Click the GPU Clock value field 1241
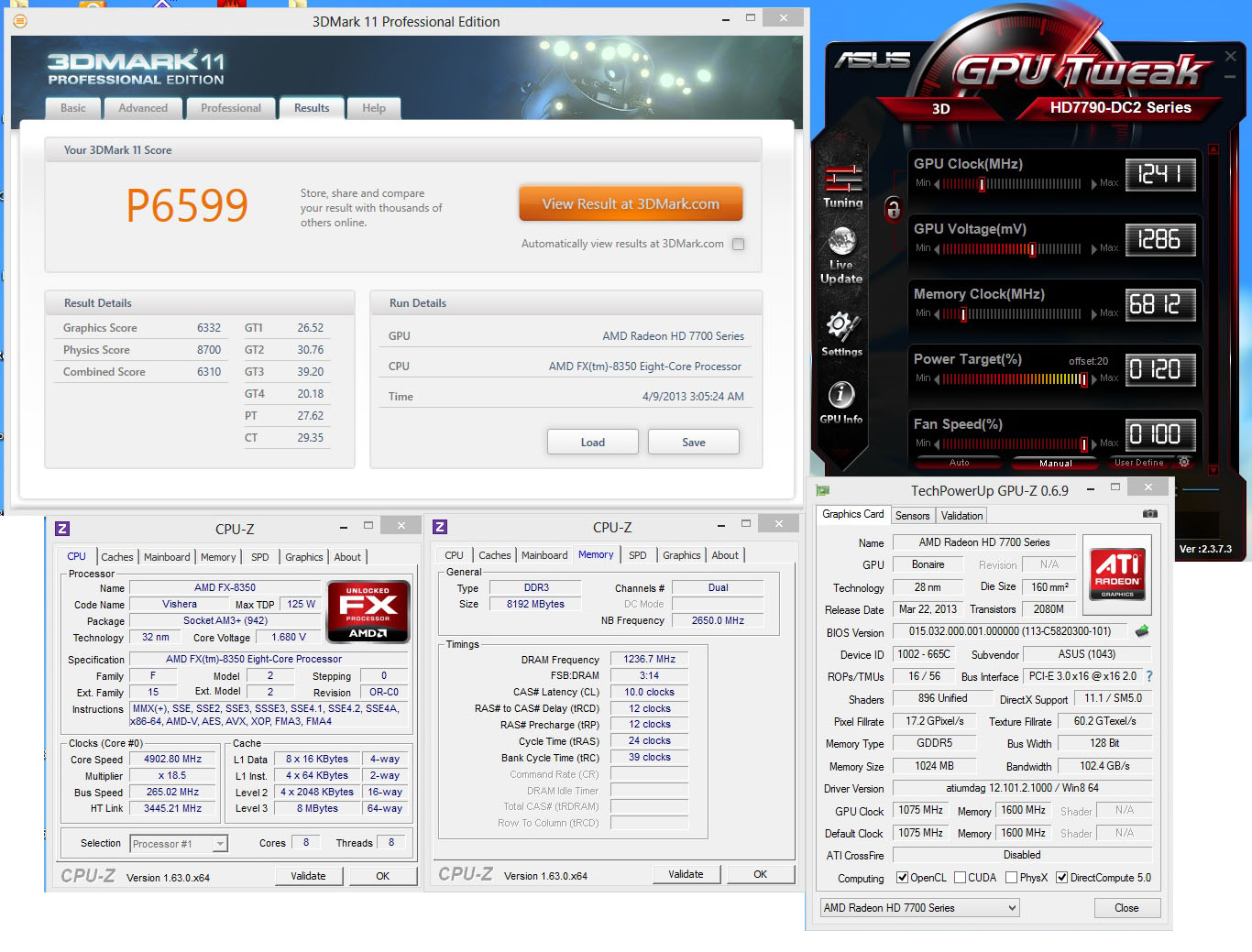 click(x=1160, y=174)
